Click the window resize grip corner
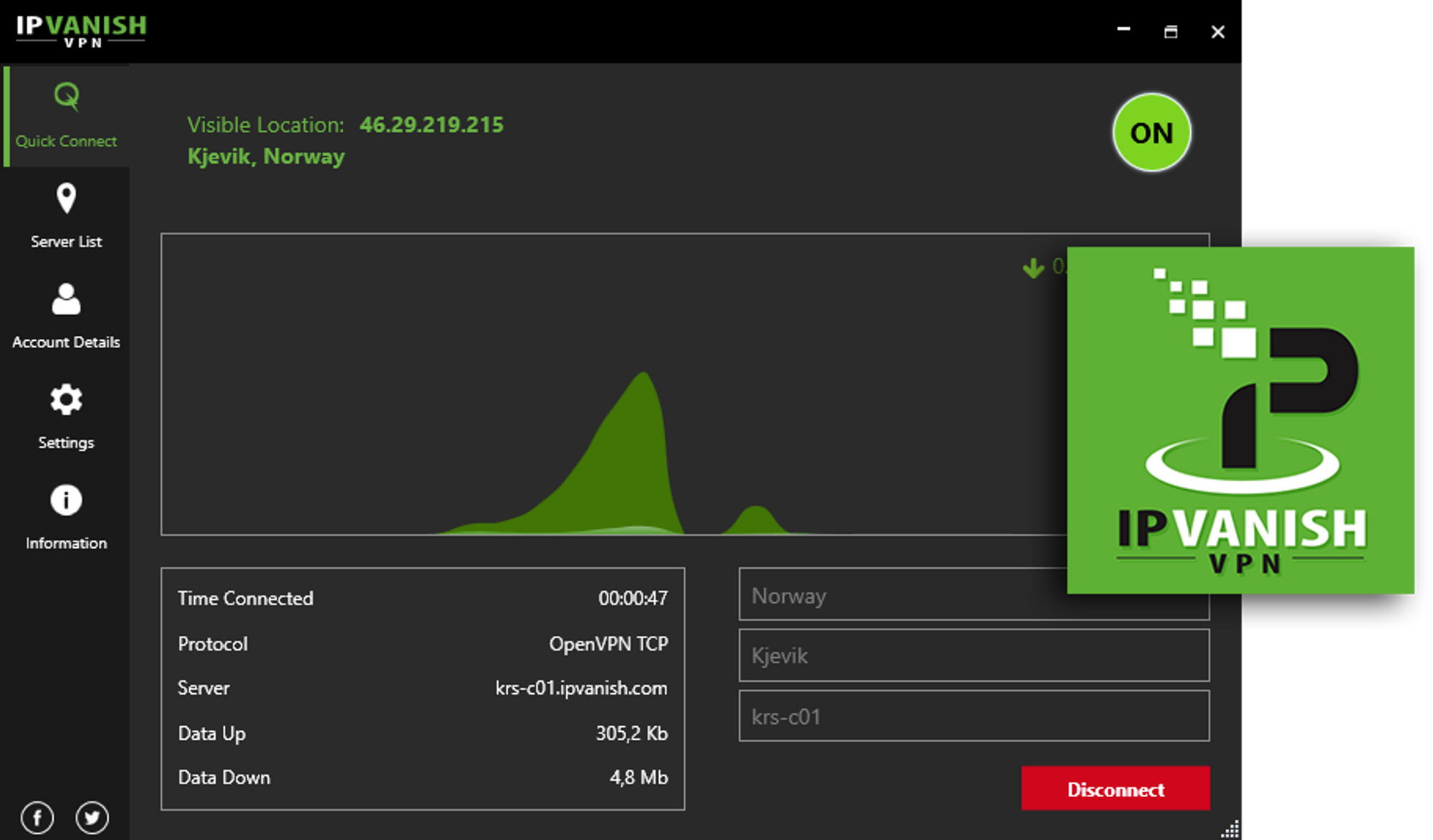1433x840 pixels. click(x=1230, y=829)
